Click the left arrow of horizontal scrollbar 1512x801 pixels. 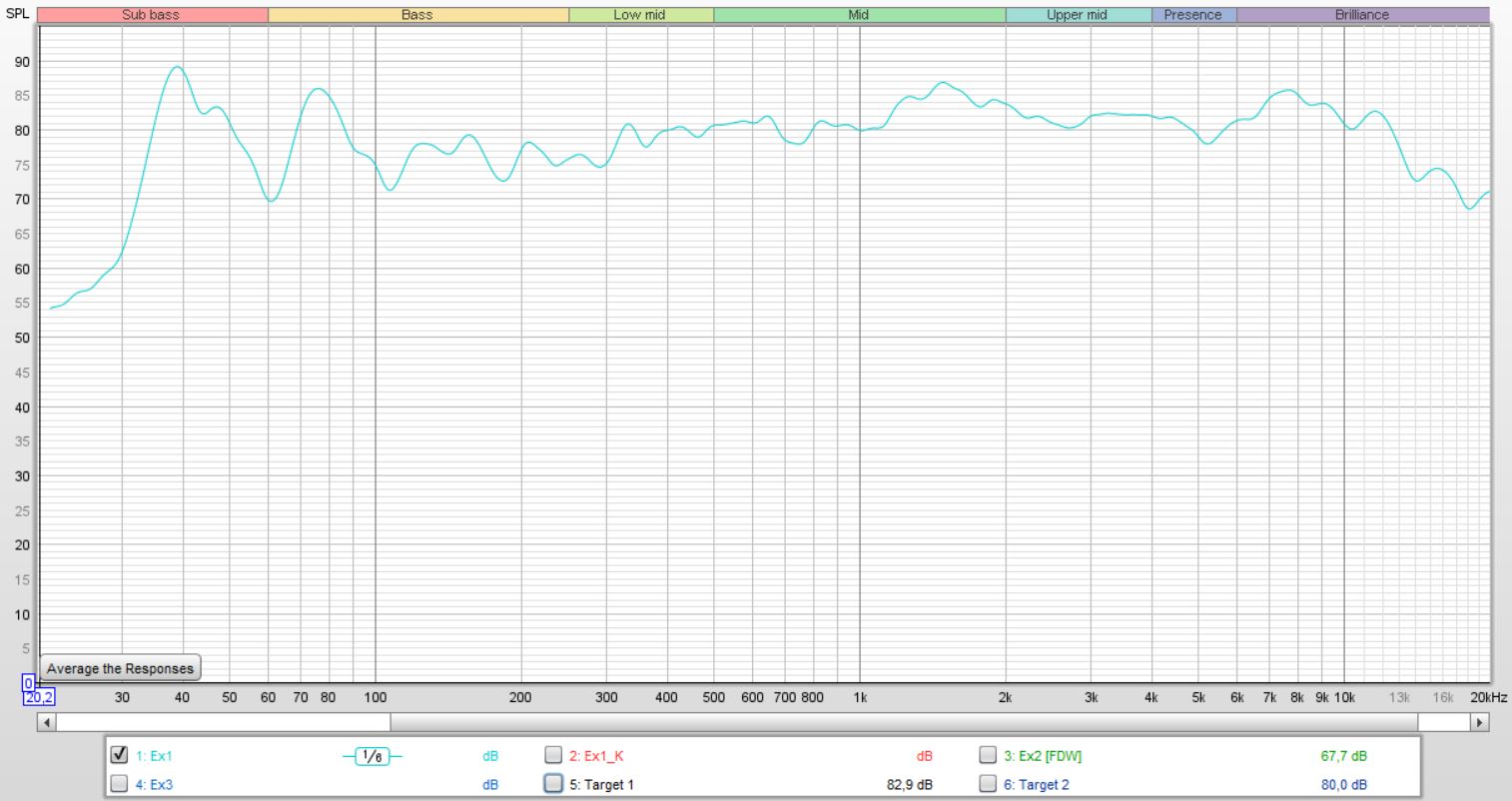click(x=46, y=721)
